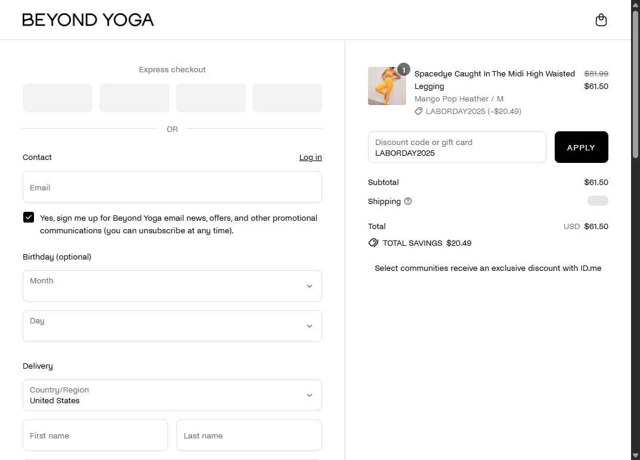Click the page vertical scrollbar thumb

tap(636, 84)
